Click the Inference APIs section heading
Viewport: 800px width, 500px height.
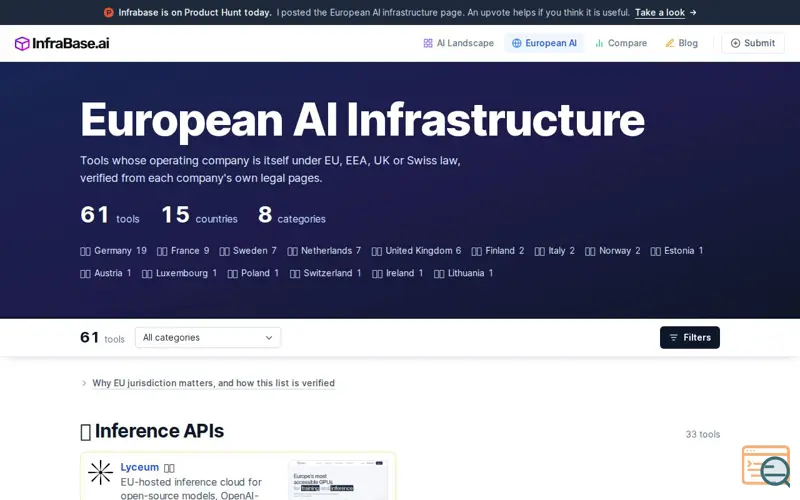point(152,432)
